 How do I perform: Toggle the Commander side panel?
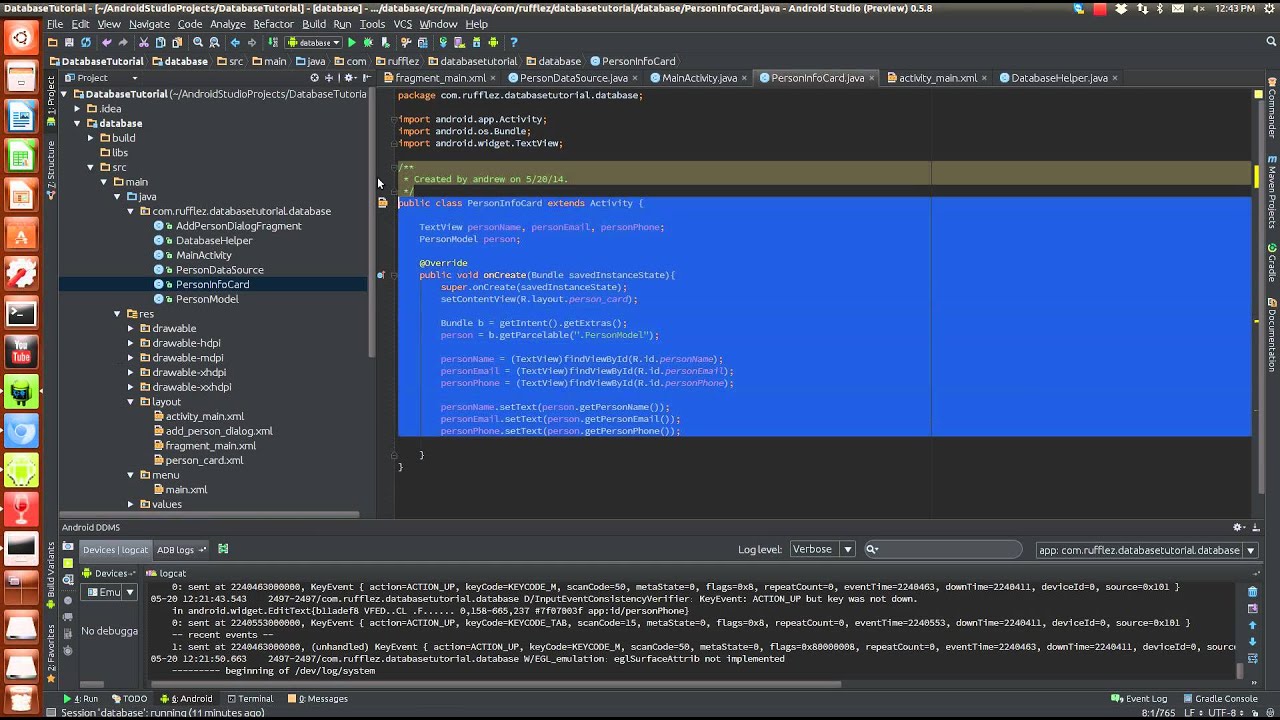point(1272,107)
